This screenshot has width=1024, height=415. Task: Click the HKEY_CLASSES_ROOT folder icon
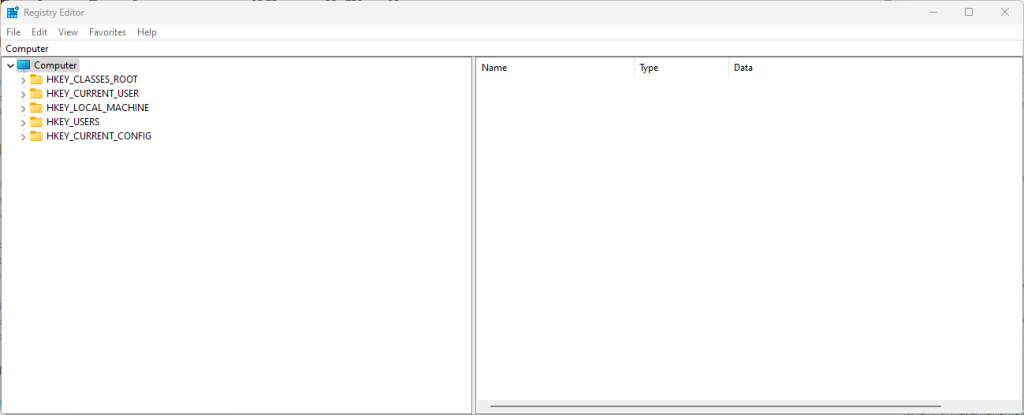coord(36,80)
